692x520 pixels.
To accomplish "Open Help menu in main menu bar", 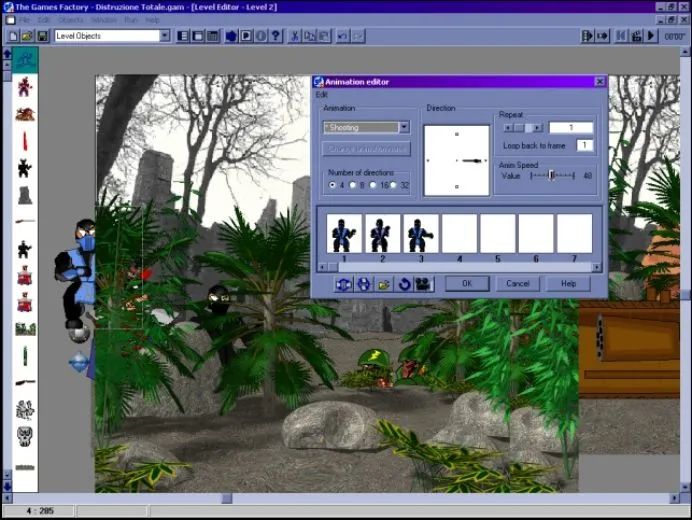I will (x=152, y=20).
